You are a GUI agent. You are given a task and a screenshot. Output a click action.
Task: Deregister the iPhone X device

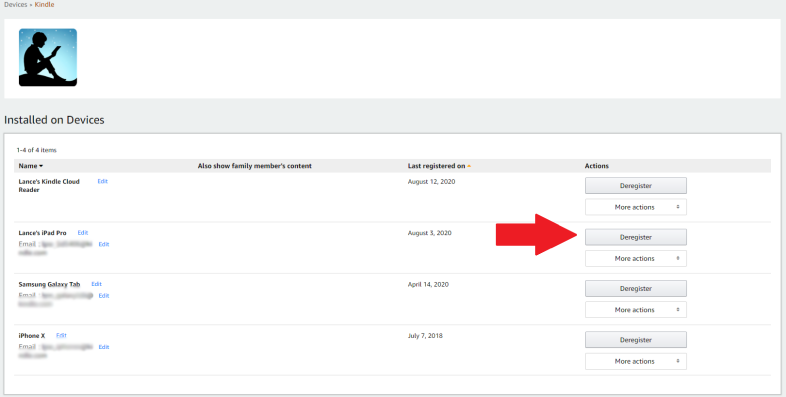636,340
